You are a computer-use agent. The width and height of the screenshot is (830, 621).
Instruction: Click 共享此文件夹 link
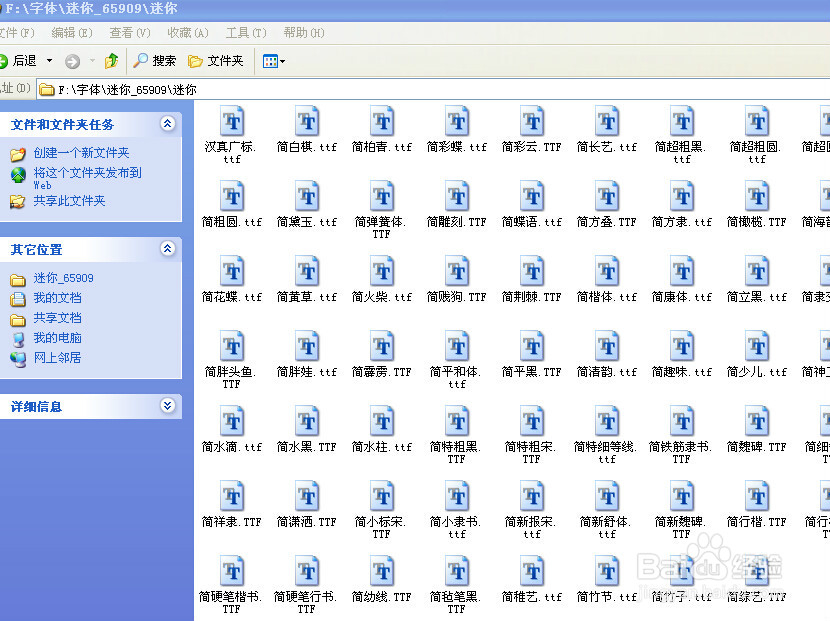tap(69, 201)
